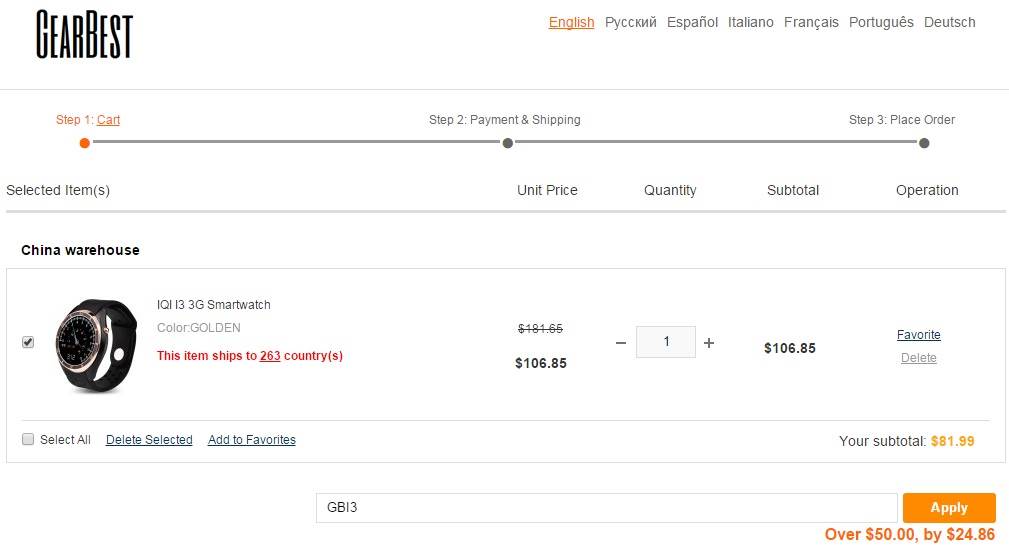Image resolution: width=1009 pixels, height=546 pixels.
Task: Decrease quantity with the minus button
Action: [621, 343]
